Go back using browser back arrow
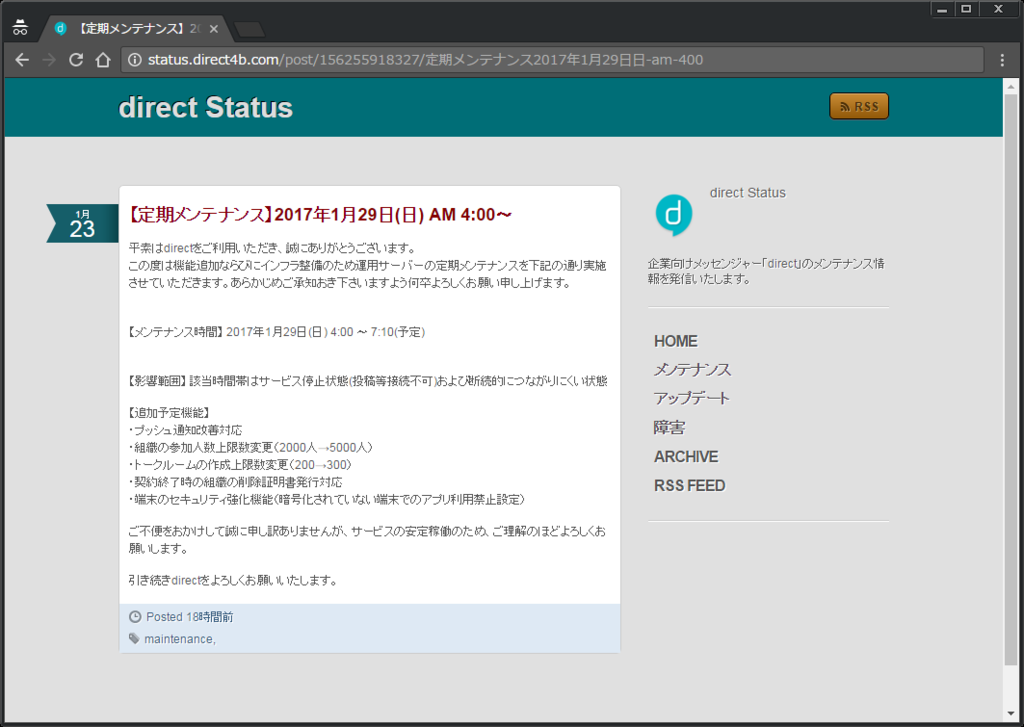The width and height of the screenshot is (1024, 727). click(22, 60)
